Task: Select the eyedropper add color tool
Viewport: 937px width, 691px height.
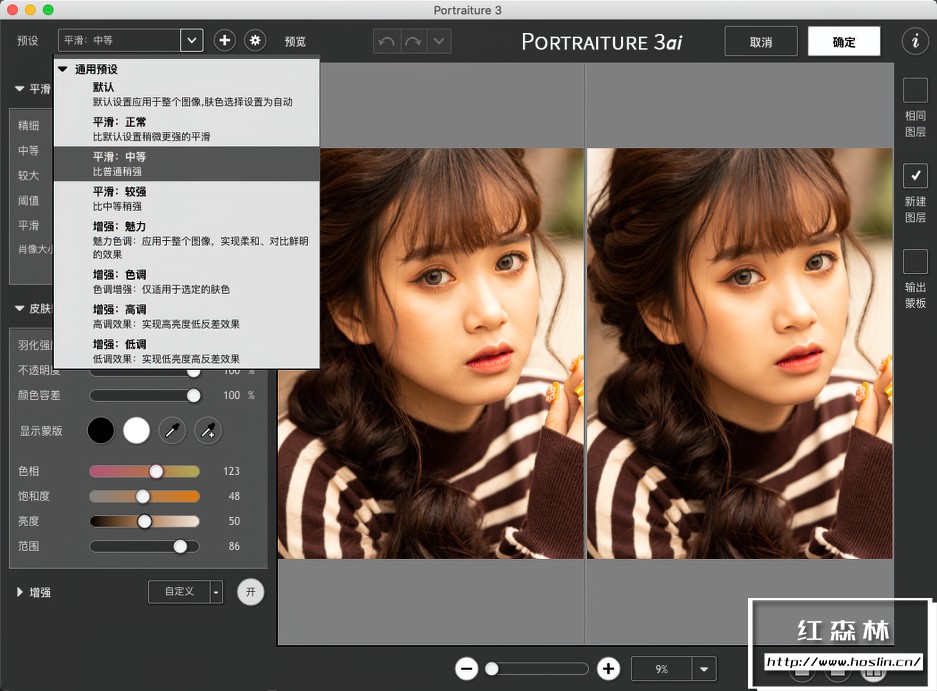Action: click(x=208, y=430)
